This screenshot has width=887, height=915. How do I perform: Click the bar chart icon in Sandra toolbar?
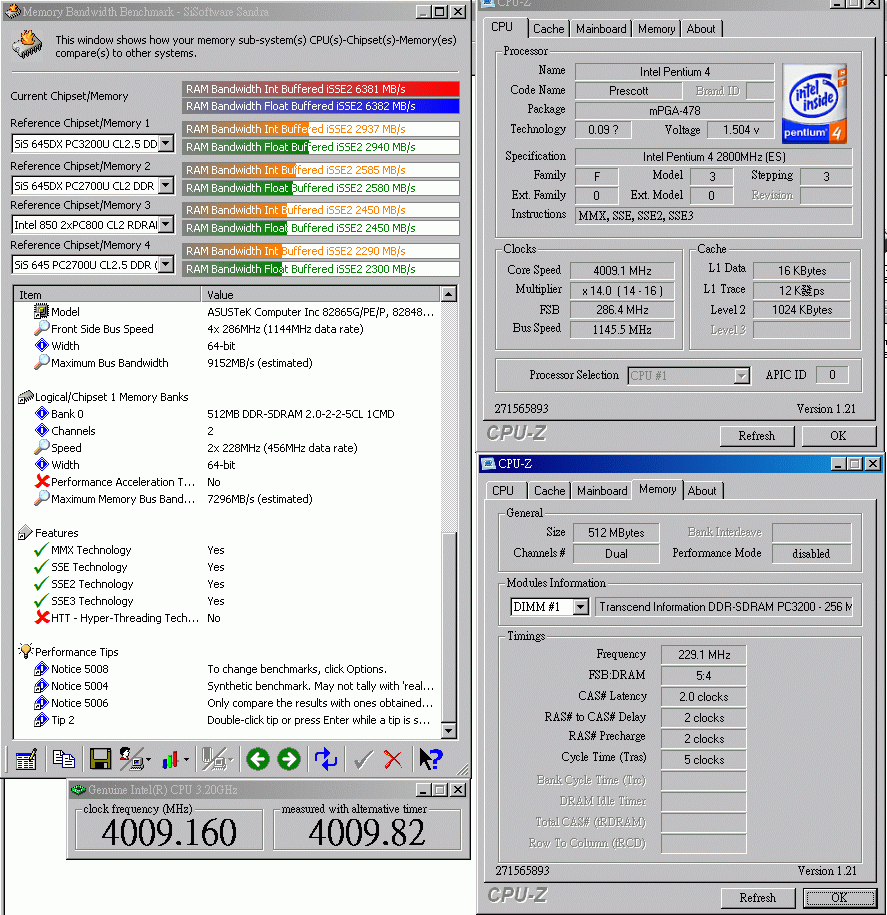tap(170, 759)
